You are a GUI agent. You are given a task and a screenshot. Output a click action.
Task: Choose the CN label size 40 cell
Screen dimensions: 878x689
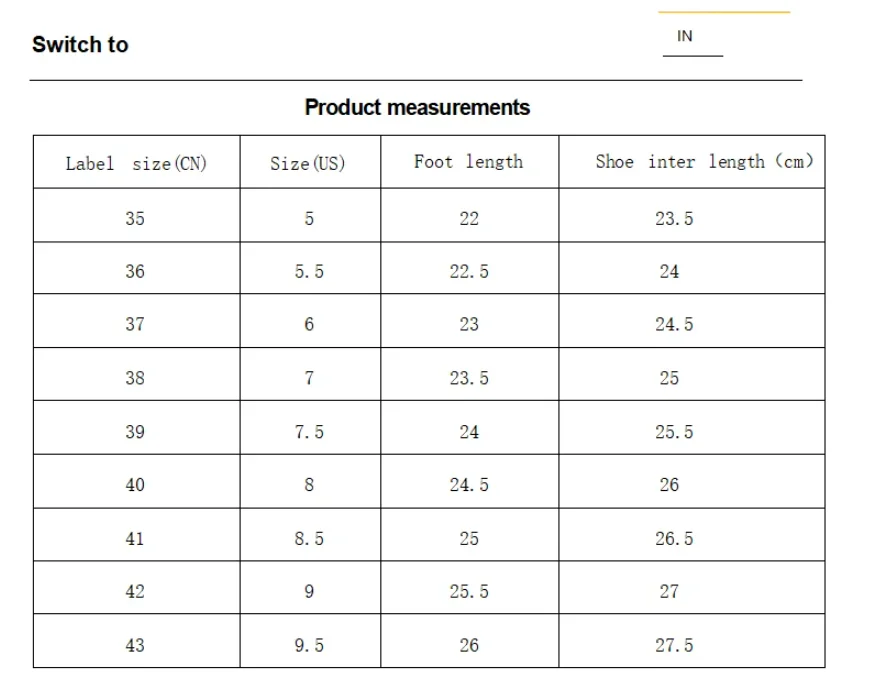135,485
